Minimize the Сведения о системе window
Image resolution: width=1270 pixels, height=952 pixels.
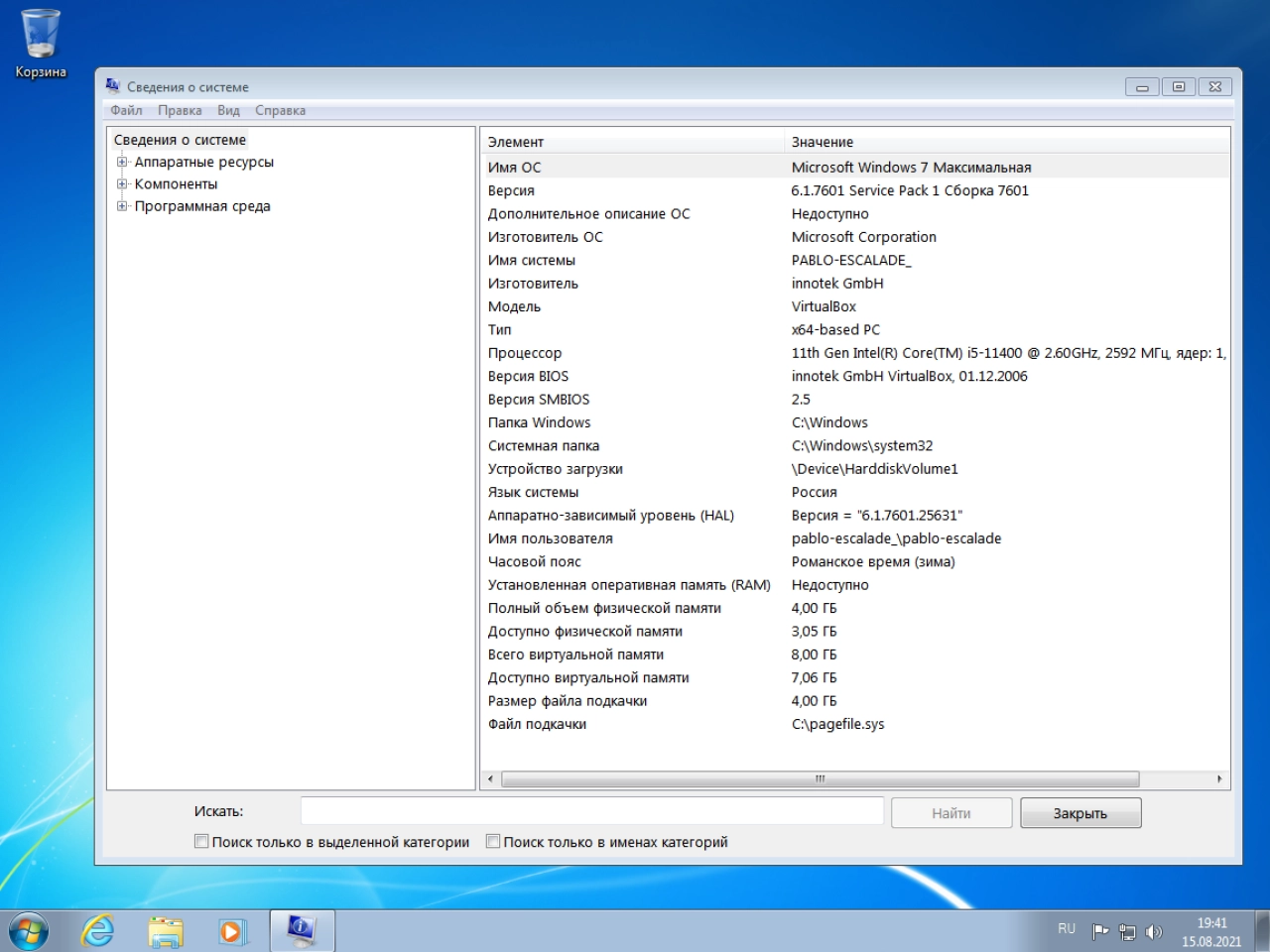tap(1142, 87)
